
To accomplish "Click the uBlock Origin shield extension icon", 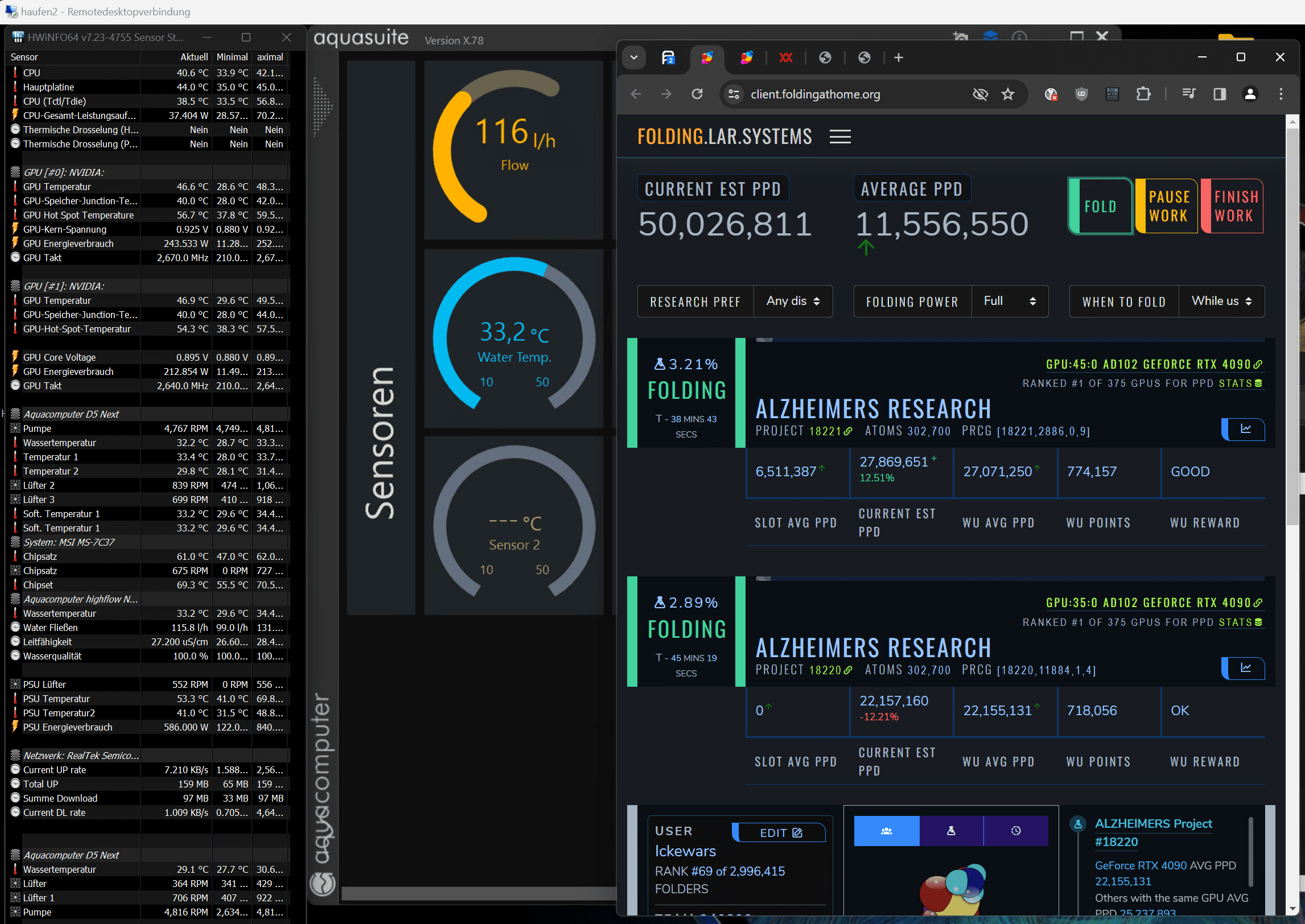I will tap(1082, 94).
